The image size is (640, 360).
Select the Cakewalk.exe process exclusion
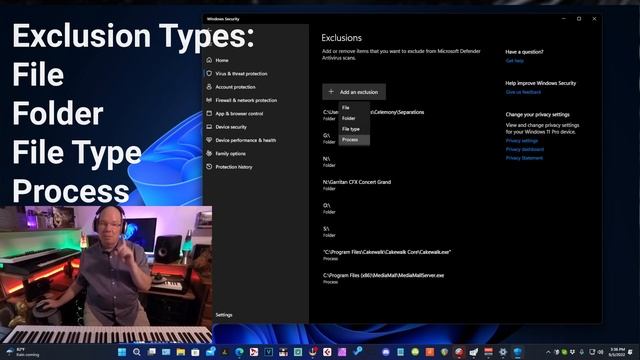tap(387, 255)
